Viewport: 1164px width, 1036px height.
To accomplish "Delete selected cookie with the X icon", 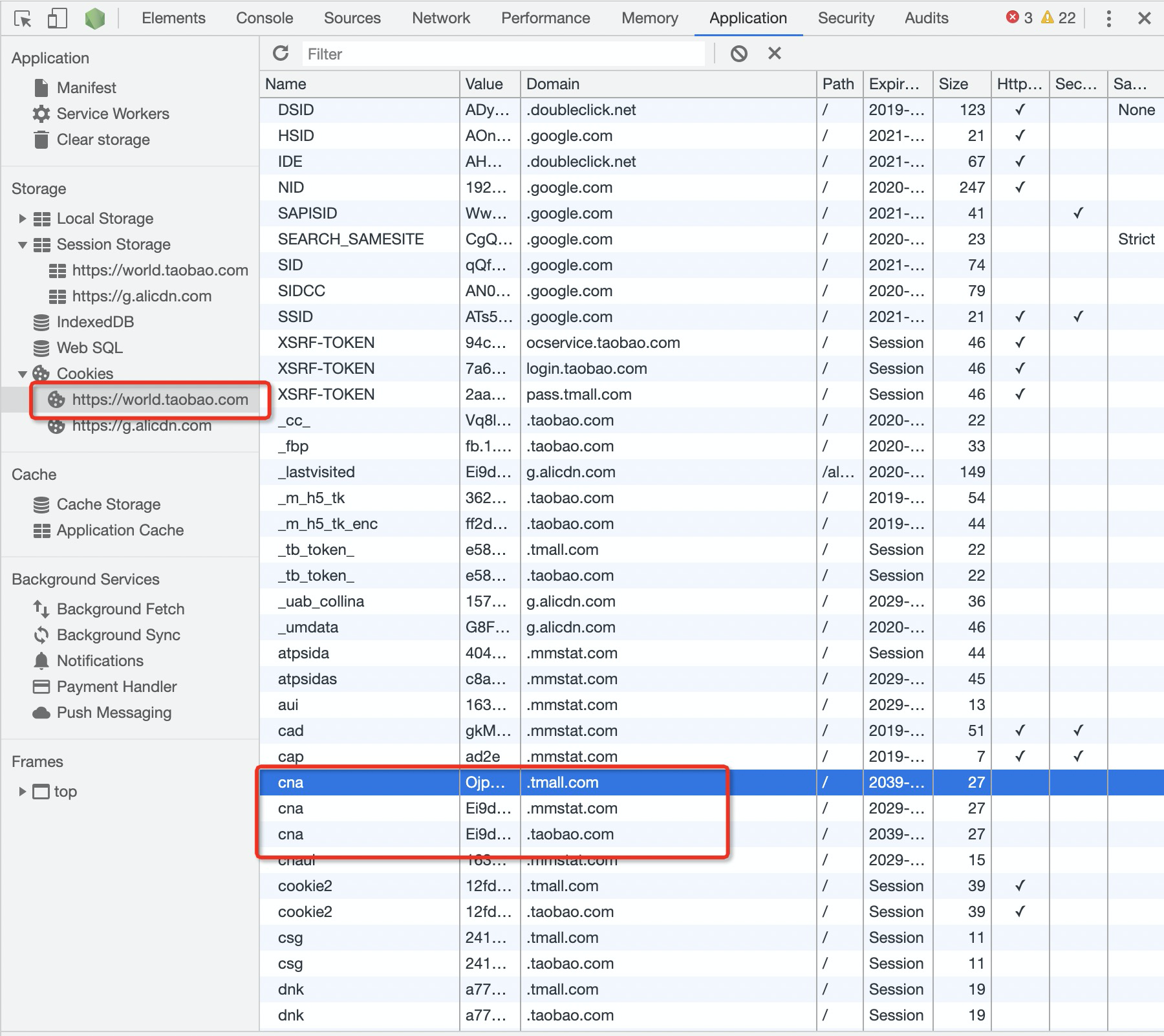I will click(x=775, y=54).
